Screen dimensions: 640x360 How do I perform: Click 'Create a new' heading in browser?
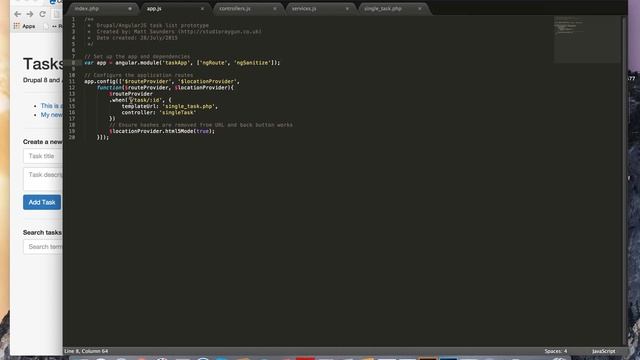pos(42,142)
